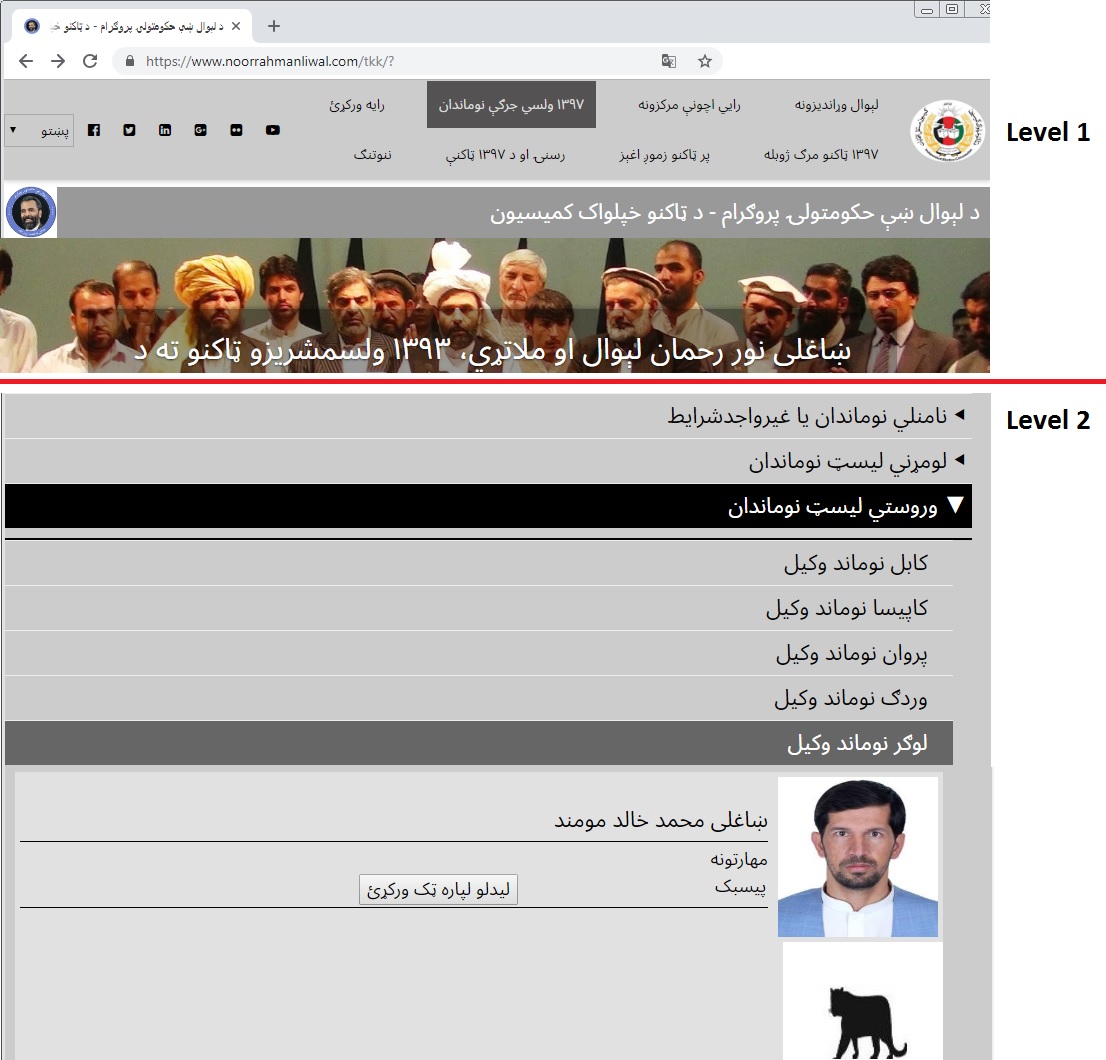The width and height of the screenshot is (1106, 1060).
Task: Open the YouTube social icon
Action: [x=272, y=130]
